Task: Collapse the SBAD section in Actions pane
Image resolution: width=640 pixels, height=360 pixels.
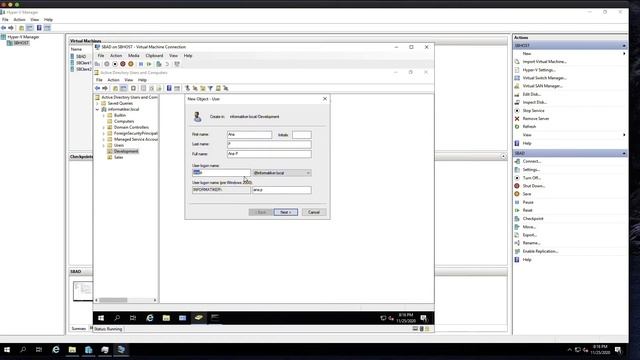Action: [x=624, y=153]
